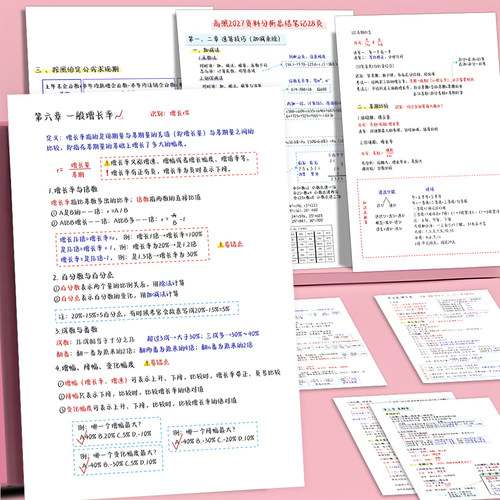This screenshot has width=500, height=500.
Task: Click the question 哪一个降幅最大？
Action: (211, 431)
